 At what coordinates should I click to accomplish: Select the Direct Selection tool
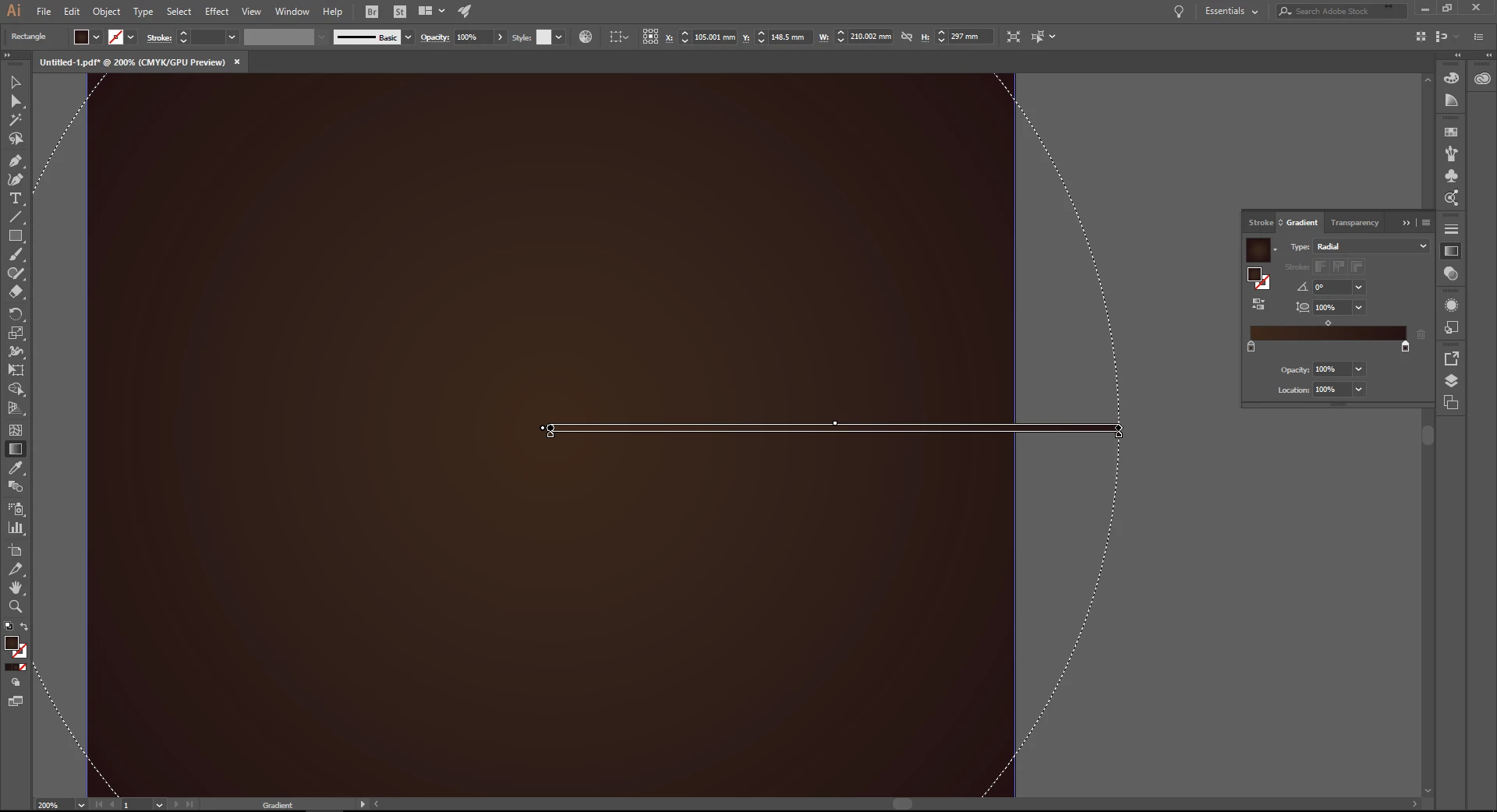point(16,101)
